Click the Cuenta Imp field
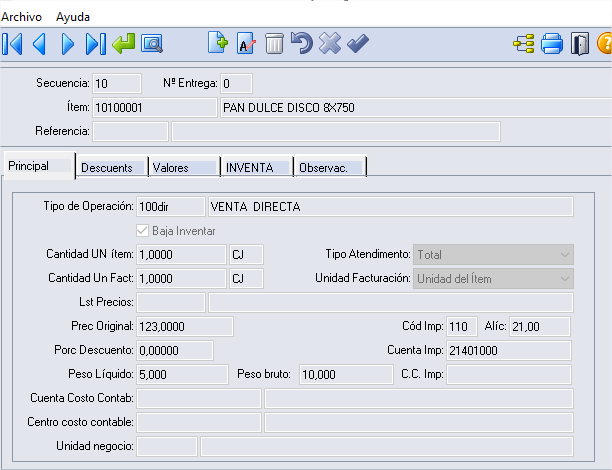The image size is (612, 470). (x=509, y=351)
